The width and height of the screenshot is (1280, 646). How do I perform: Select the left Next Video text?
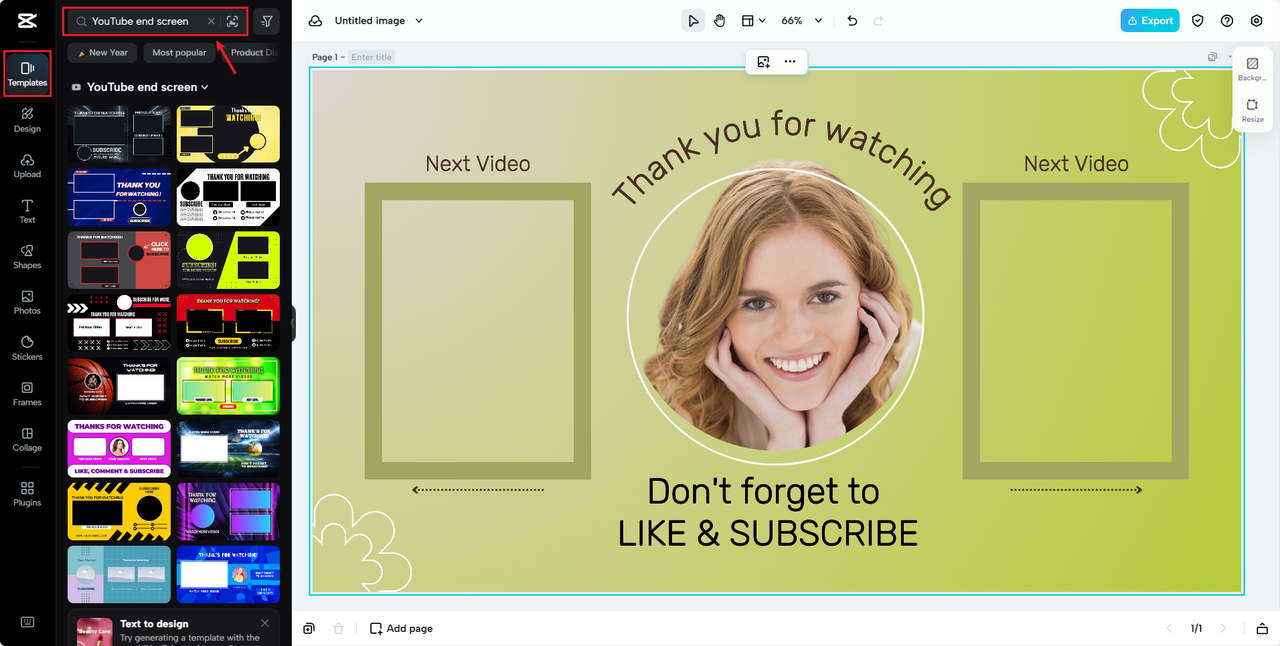pyautogui.click(x=478, y=164)
